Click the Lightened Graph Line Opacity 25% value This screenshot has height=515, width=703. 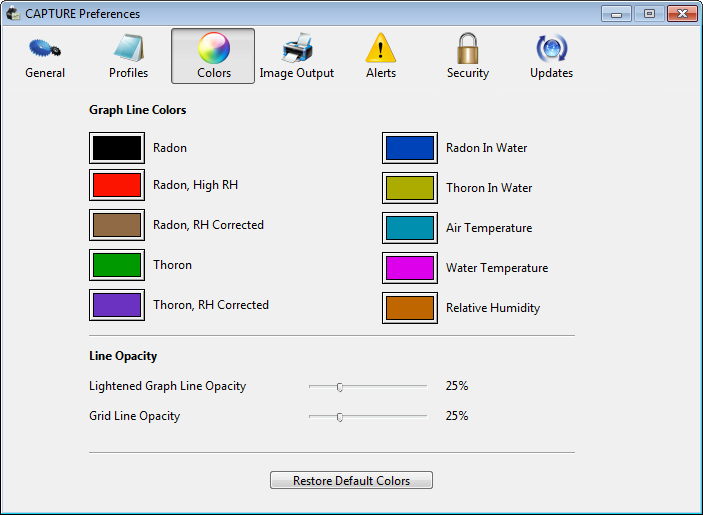pos(457,386)
